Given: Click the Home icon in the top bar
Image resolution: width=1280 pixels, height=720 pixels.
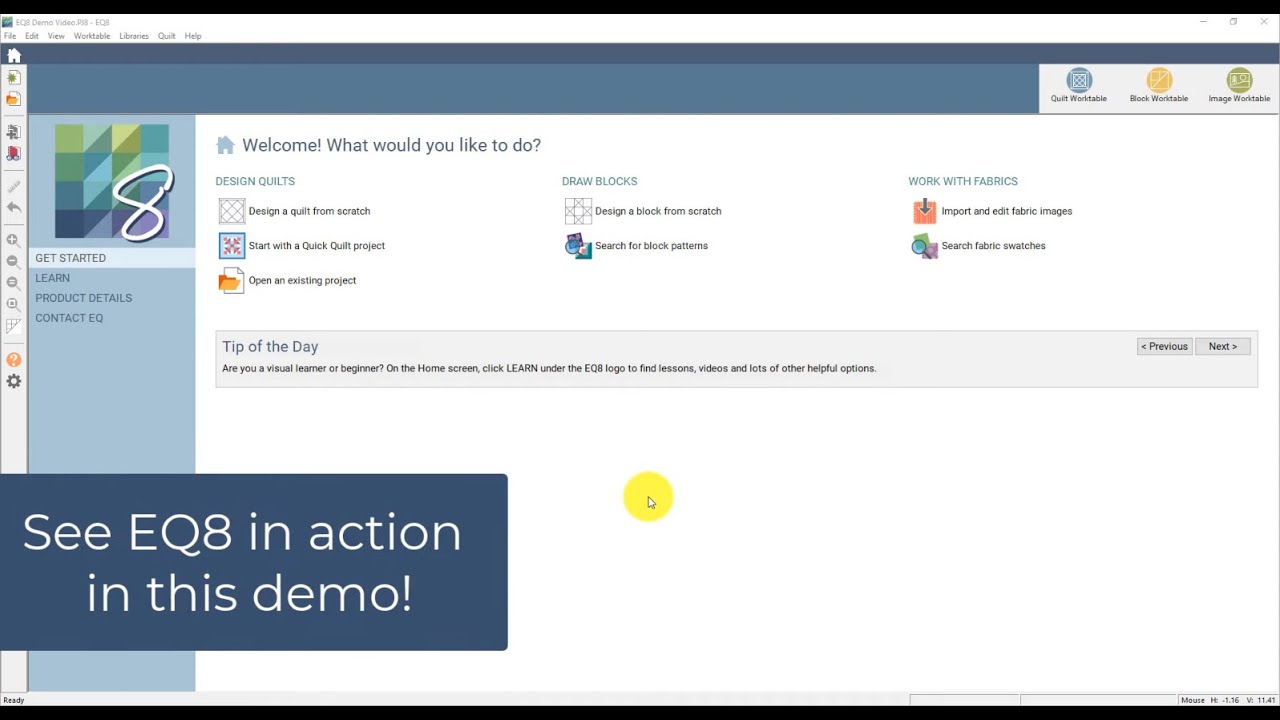Looking at the screenshot, I should click(14, 55).
